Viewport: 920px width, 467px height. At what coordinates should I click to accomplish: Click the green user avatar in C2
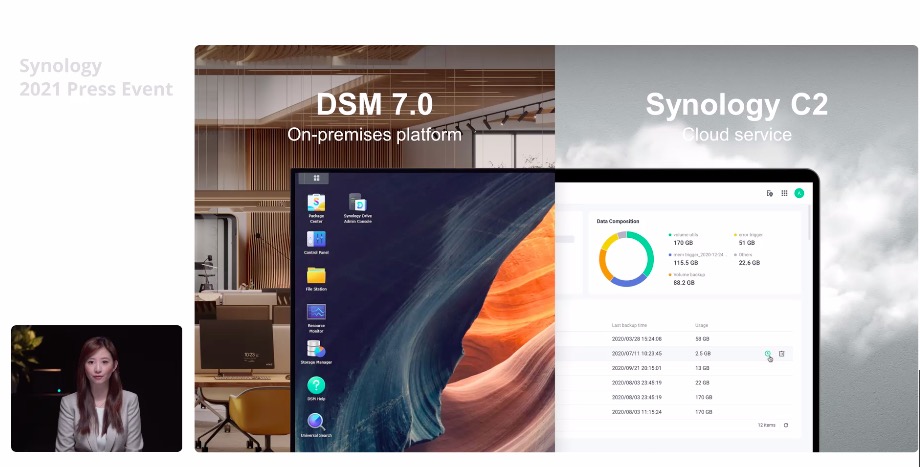(799, 193)
